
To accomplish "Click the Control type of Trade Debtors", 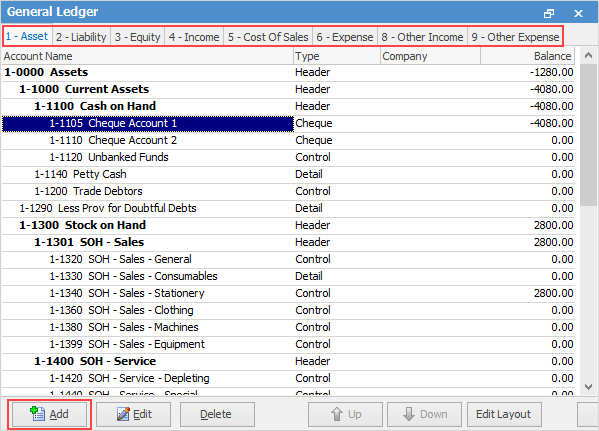I will [x=312, y=191].
